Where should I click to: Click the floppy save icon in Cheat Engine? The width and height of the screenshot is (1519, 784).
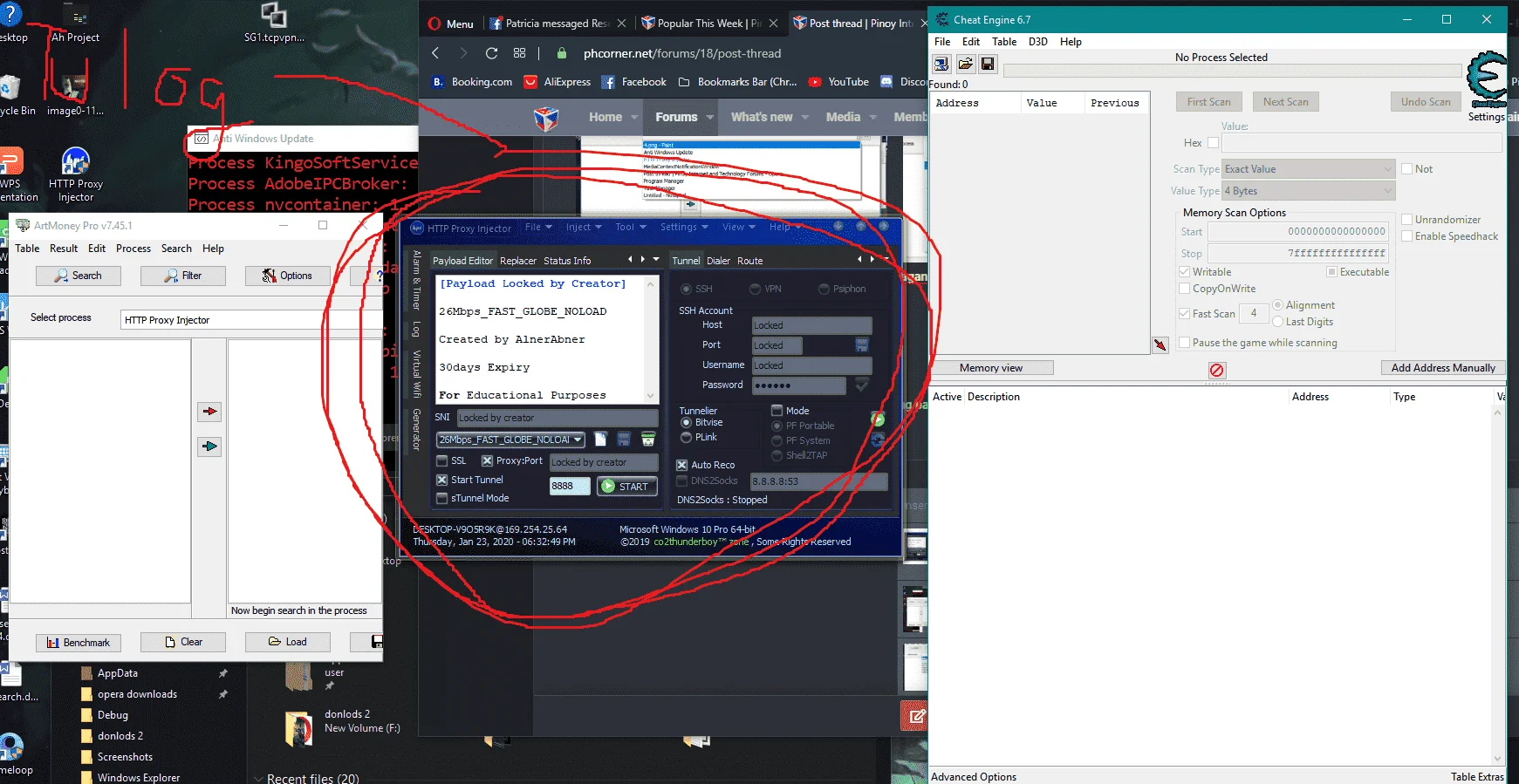988,64
